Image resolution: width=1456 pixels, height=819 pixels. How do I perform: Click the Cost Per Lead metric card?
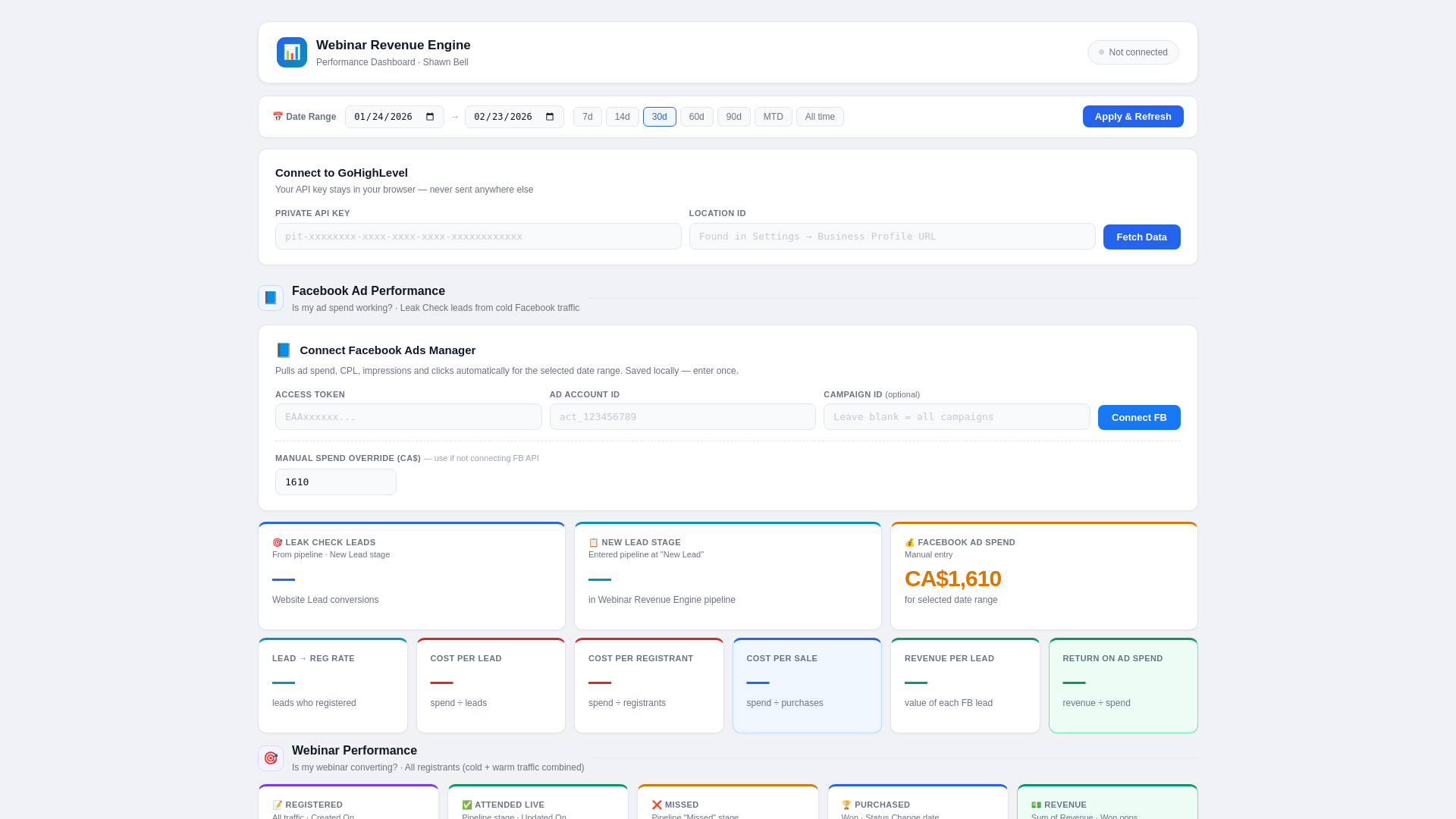coord(491,686)
